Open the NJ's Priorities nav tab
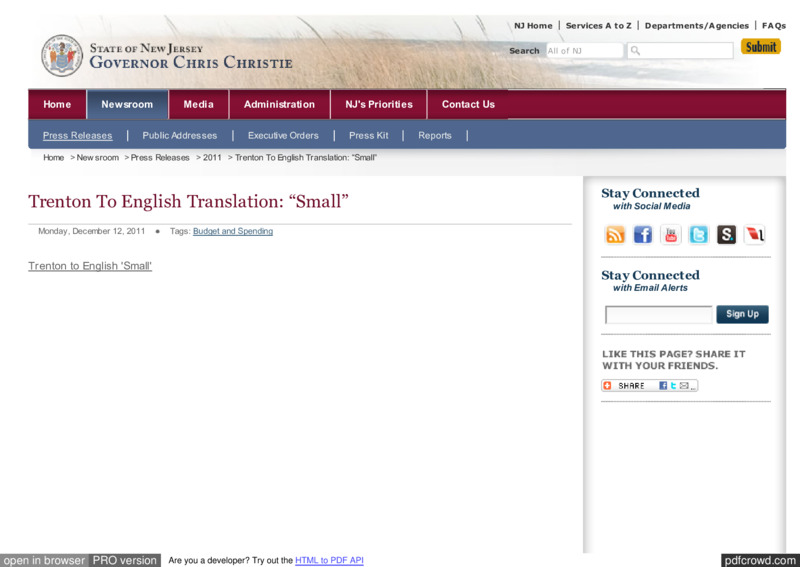Screen dimensions: 800x567 379,104
